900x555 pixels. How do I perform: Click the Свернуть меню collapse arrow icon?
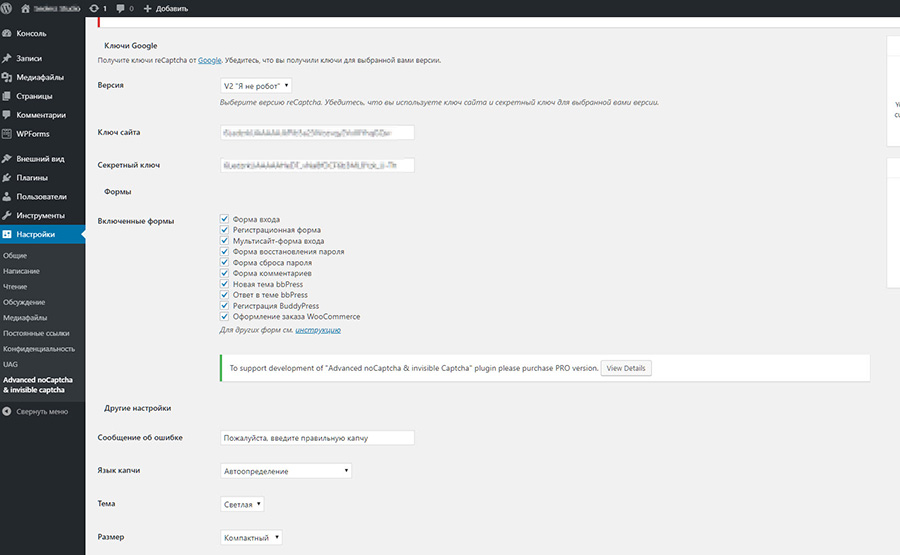[7, 412]
